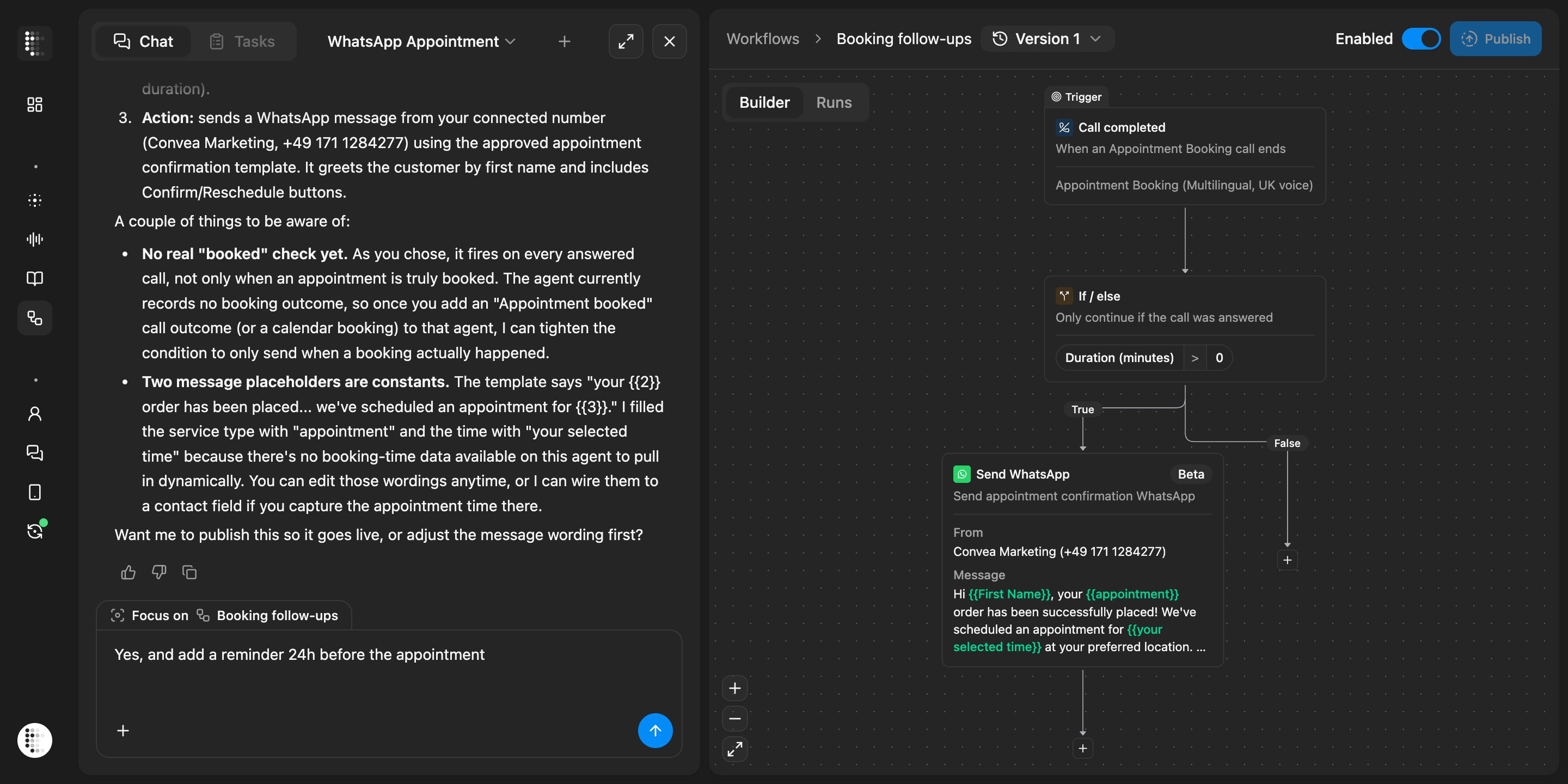Copy the chat reply with copy icon
This screenshot has width=1568, height=784.
coord(189,572)
